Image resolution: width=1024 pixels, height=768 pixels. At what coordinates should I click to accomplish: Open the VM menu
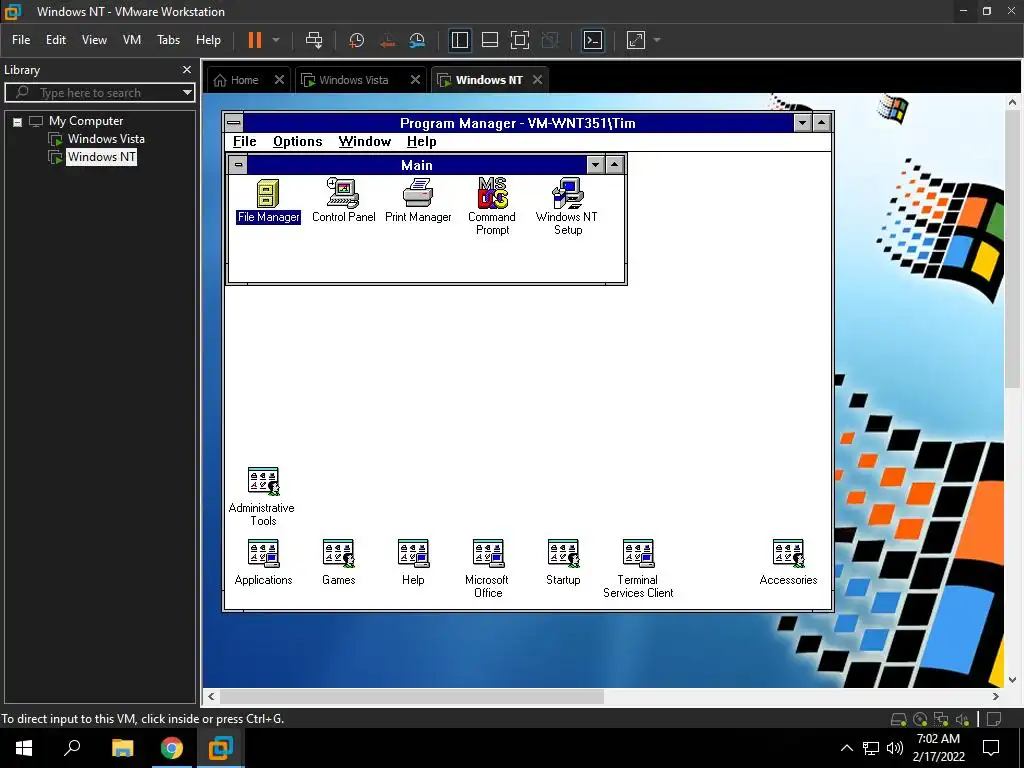point(132,40)
